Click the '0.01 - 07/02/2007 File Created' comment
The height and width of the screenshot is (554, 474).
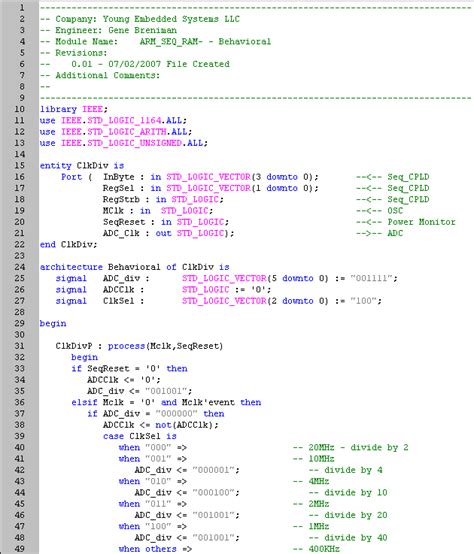coord(150,64)
